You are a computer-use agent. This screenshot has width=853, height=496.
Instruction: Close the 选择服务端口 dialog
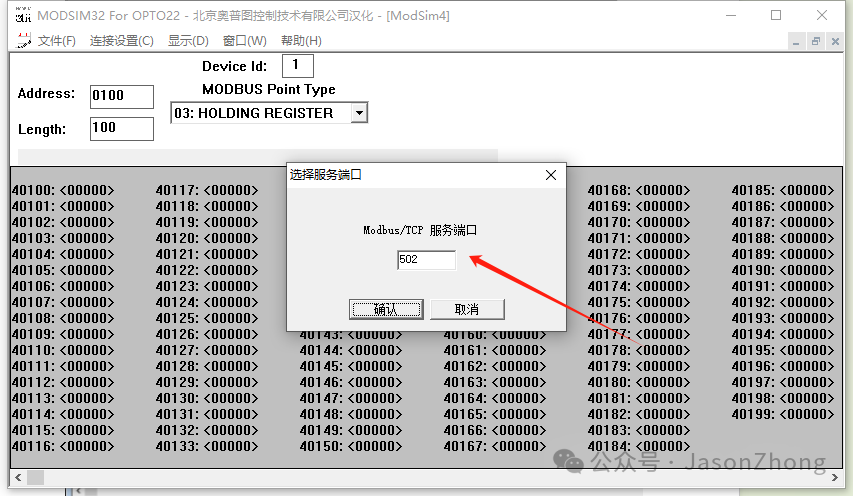551,175
